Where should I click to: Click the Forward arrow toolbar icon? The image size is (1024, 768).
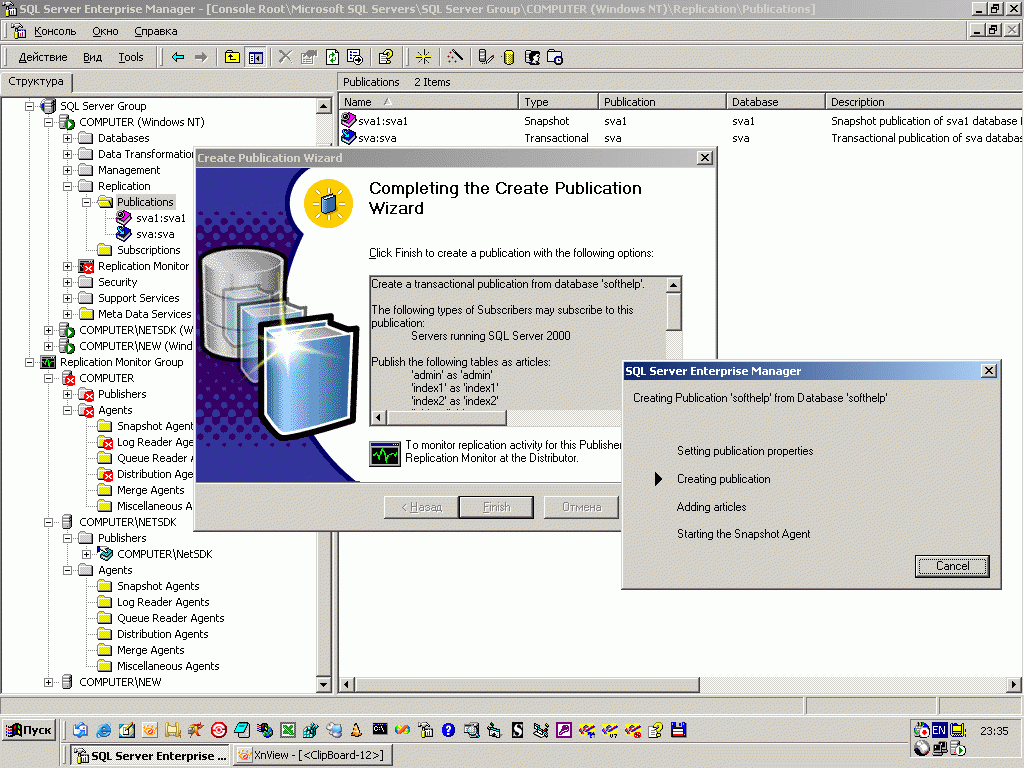[201, 57]
